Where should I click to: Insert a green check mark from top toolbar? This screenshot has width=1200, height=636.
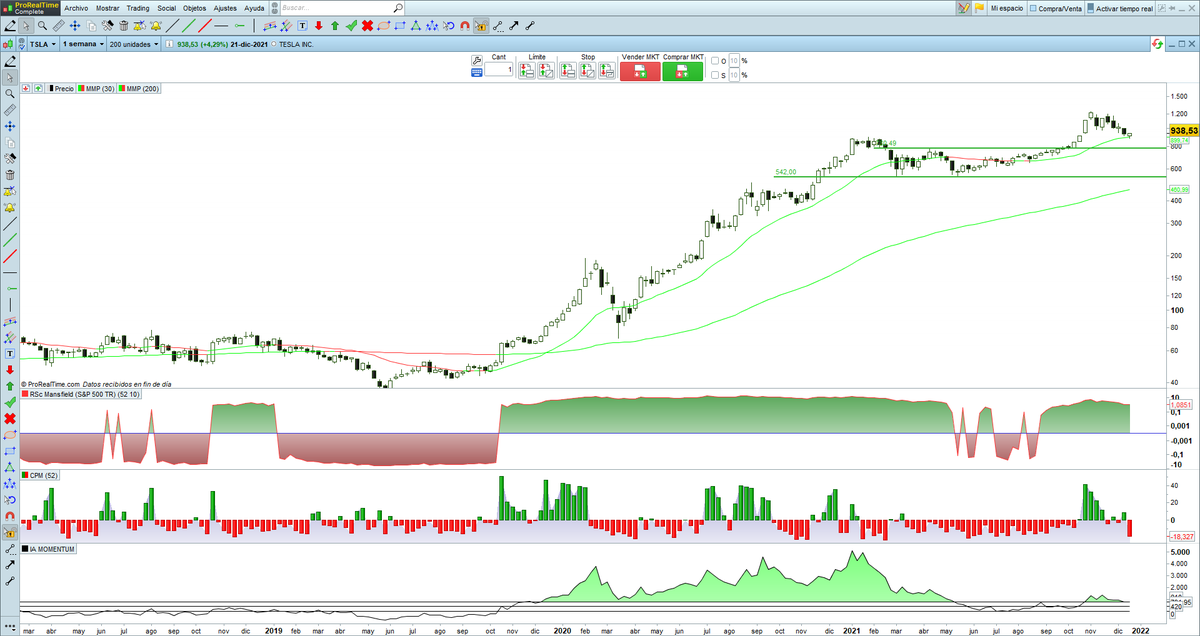coord(351,25)
